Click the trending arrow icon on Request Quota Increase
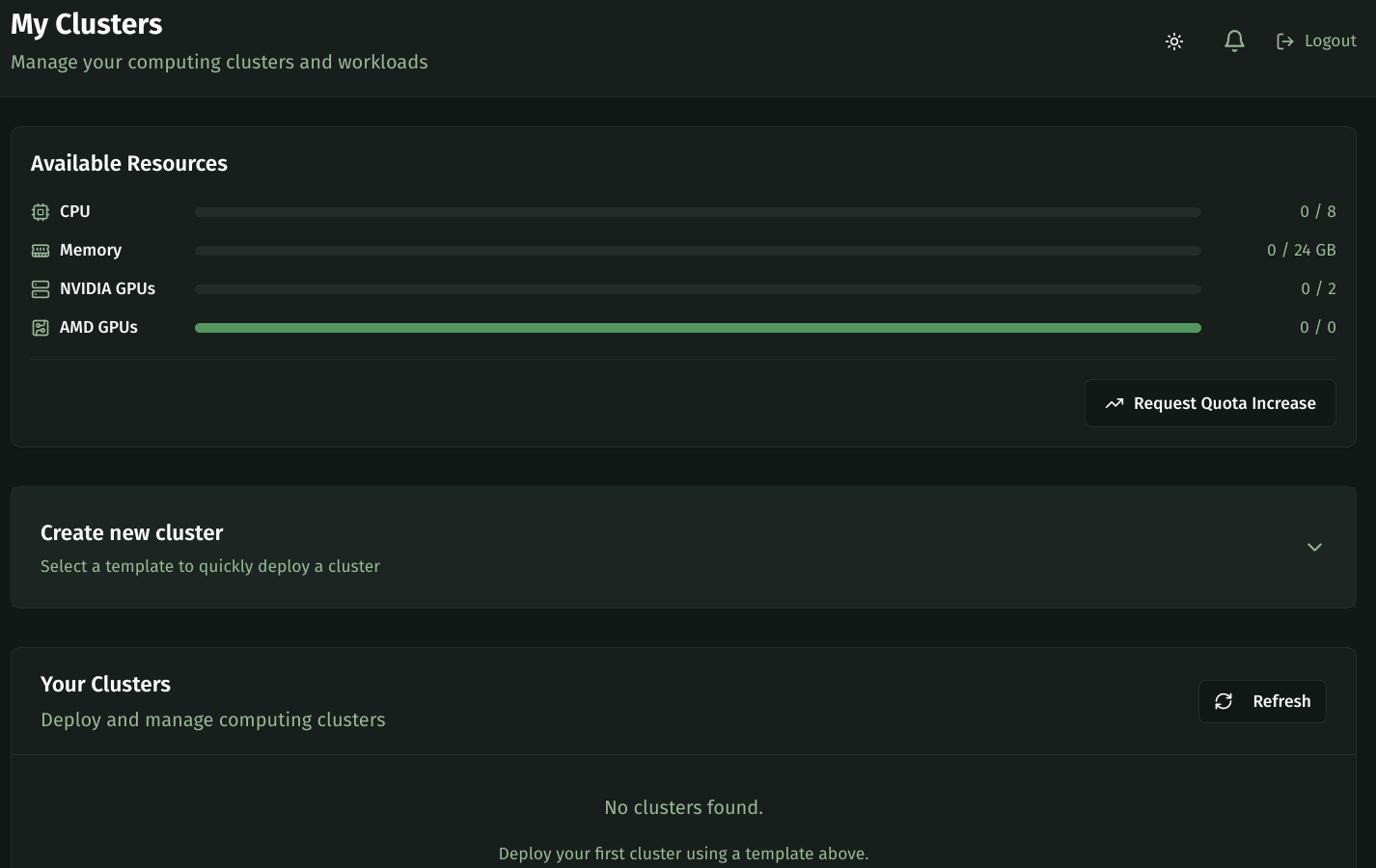 (1115, 403)
